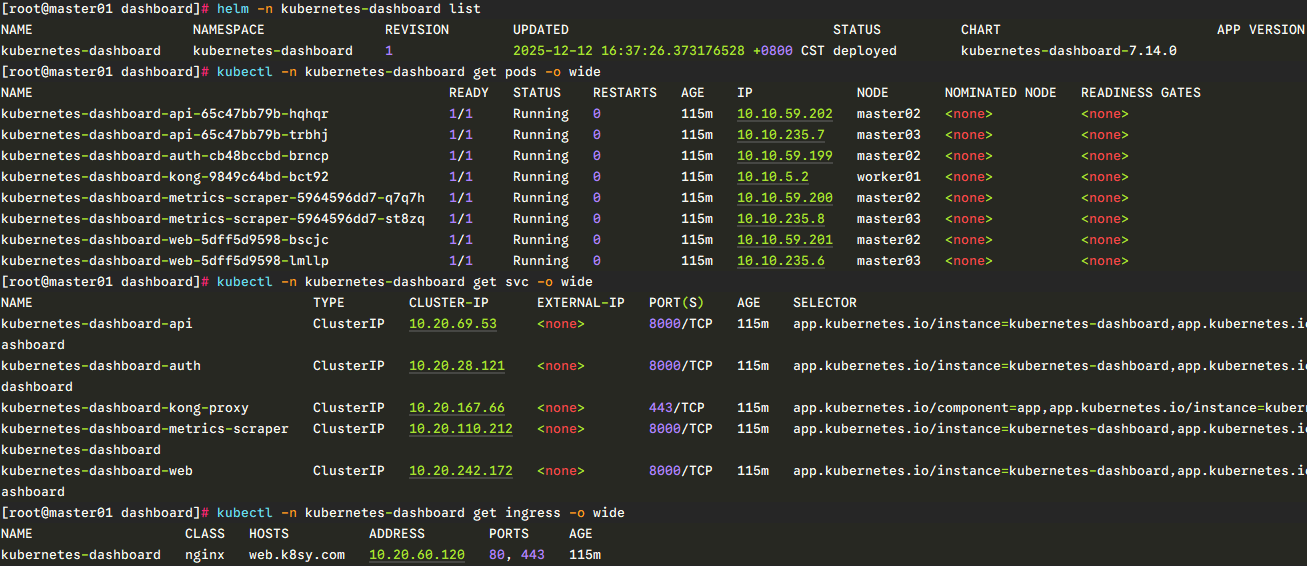Click the pod IP link 10.10.59.202
The width and height of the screenshot is (1307, 566).
click(784, 114)
